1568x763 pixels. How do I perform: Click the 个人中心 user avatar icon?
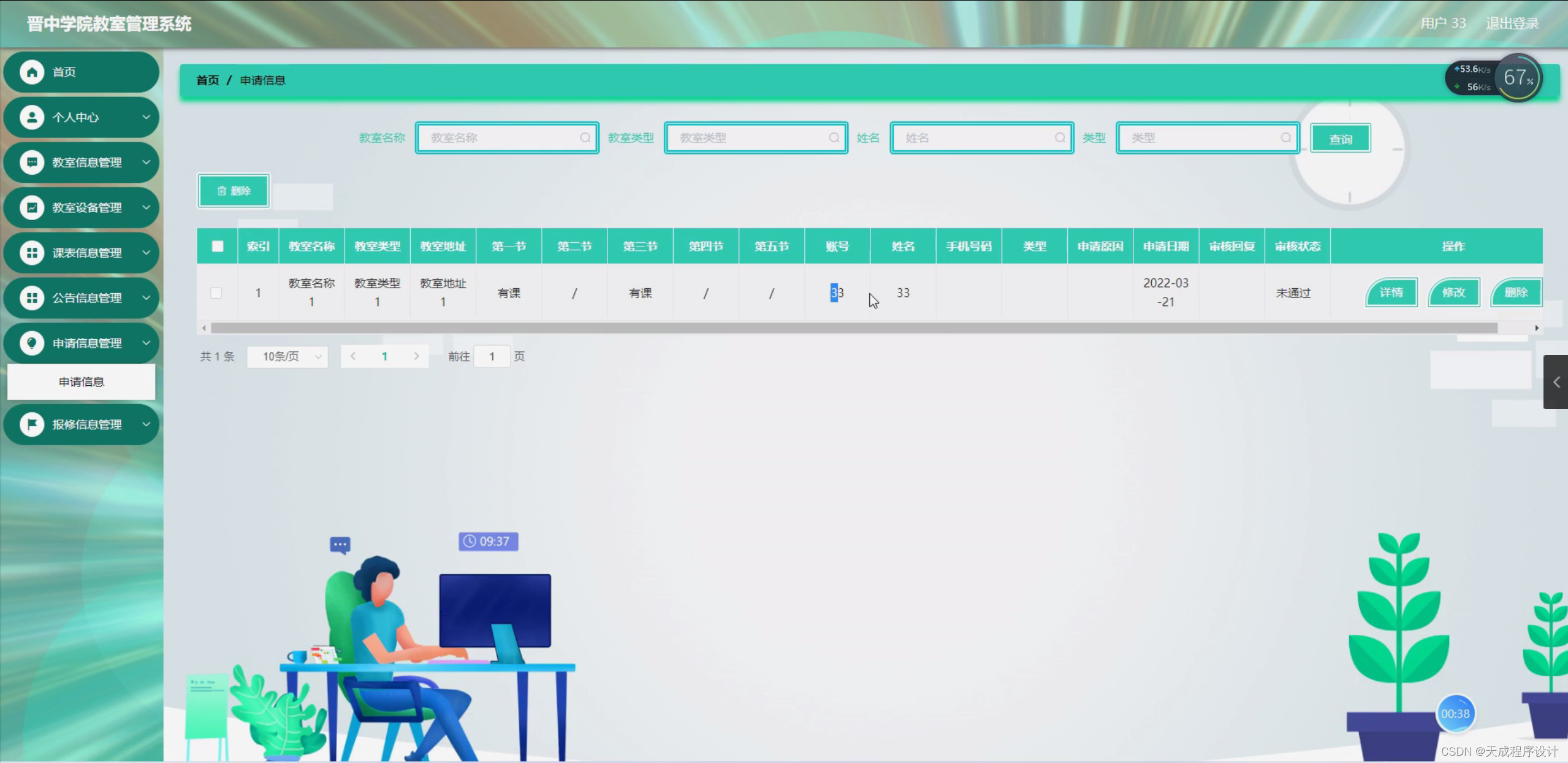[x=32, y=117]
